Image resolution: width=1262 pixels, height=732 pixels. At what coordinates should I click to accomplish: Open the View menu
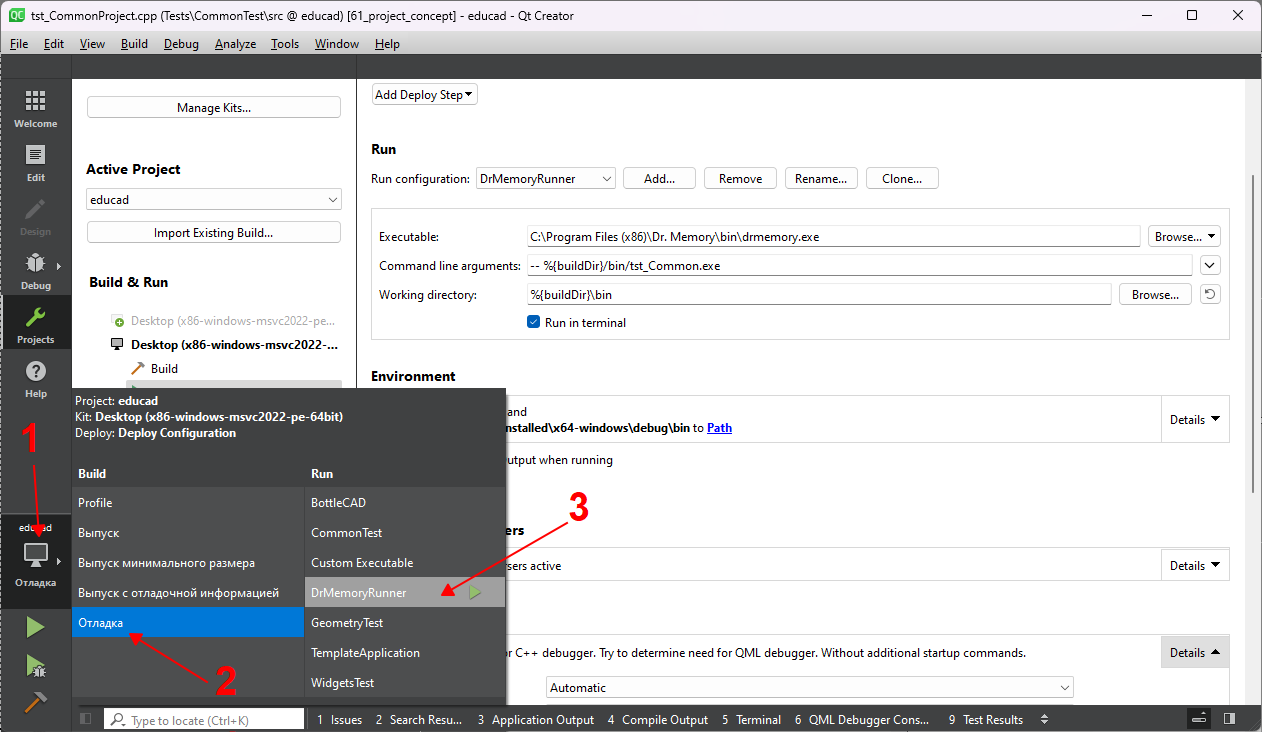point(92,44)
